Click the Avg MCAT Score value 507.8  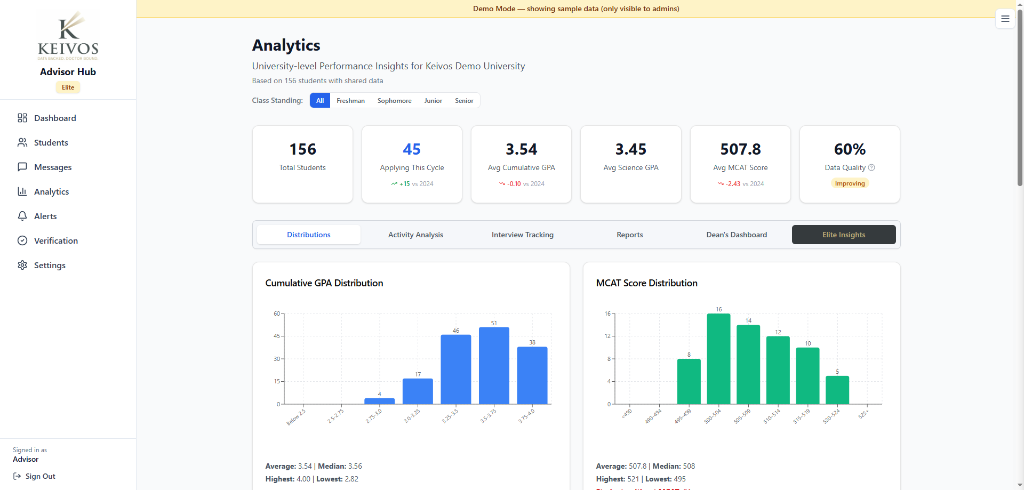(x=740, y=149)
